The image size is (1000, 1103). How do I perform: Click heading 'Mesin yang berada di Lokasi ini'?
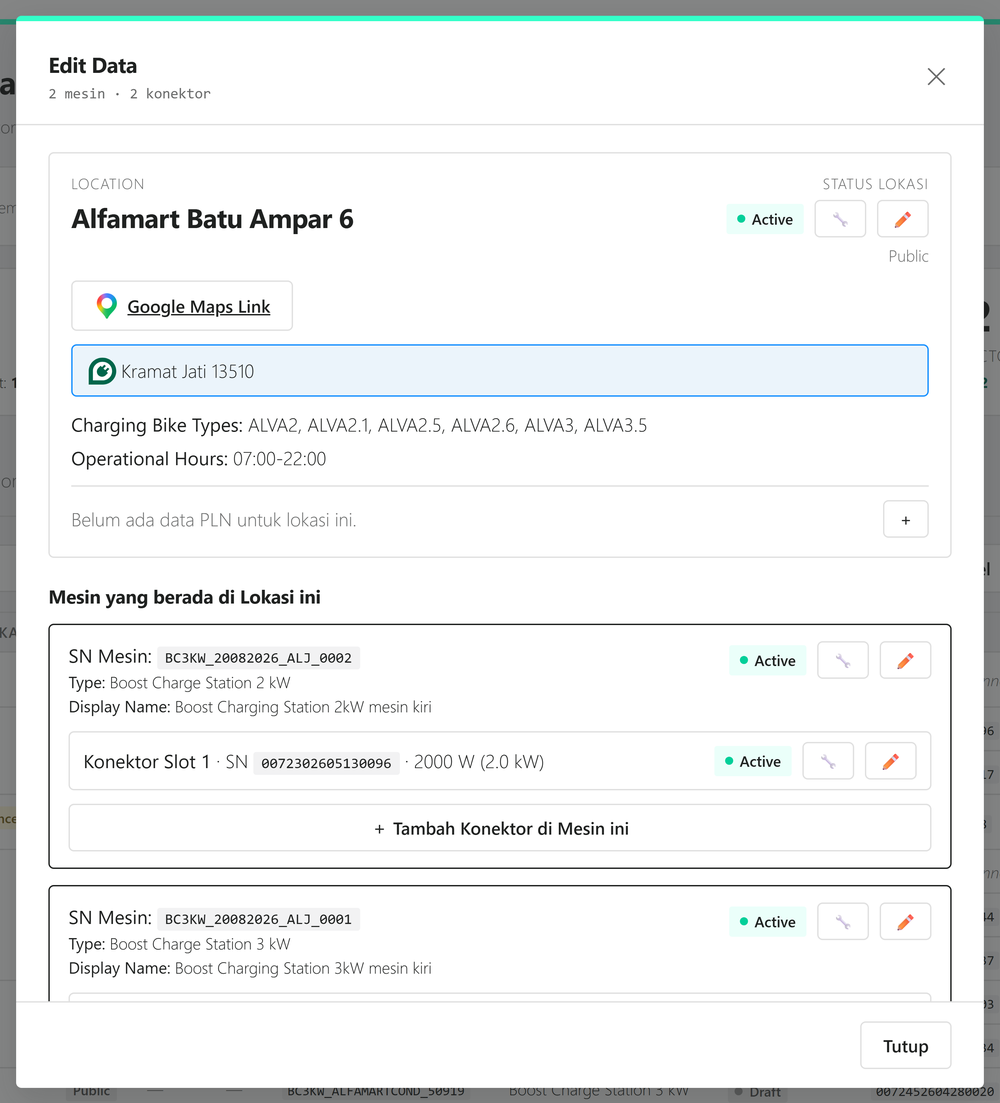184,597
